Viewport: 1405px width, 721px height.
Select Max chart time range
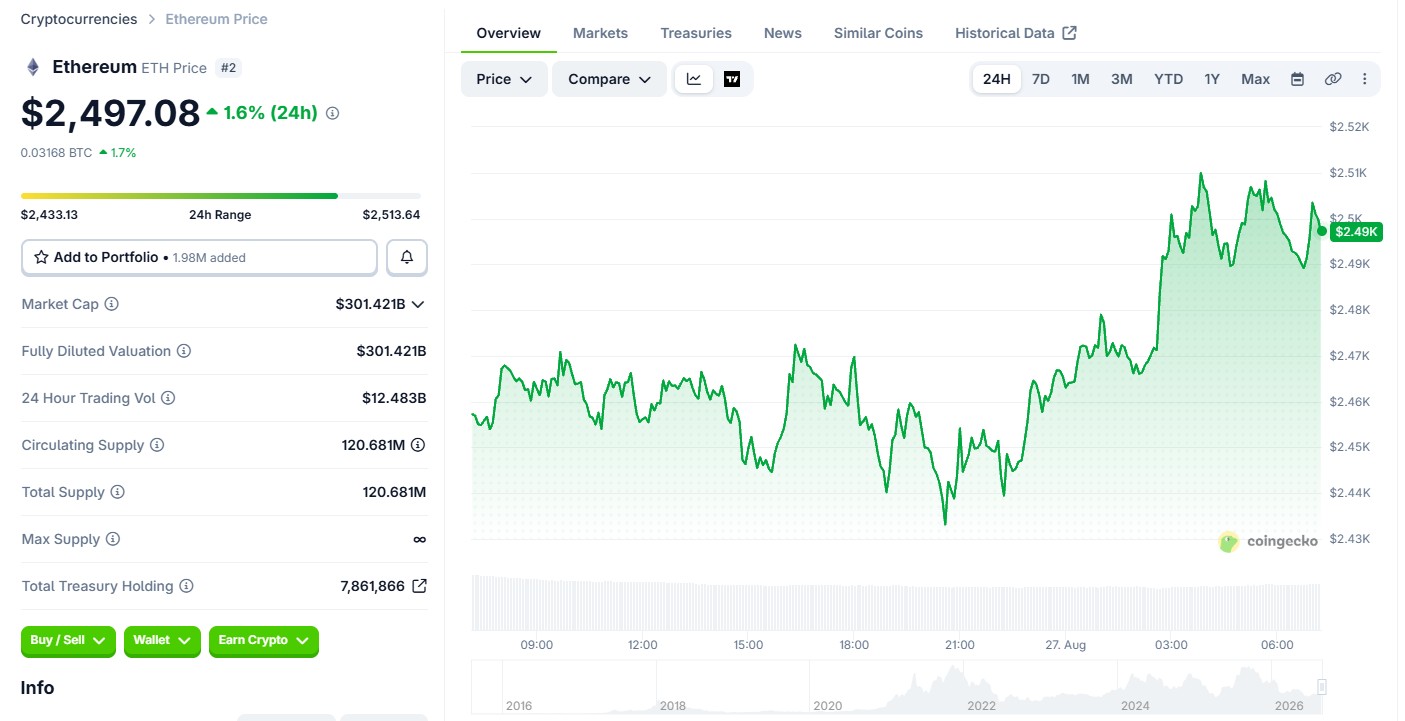pyautogui.click(x=1256, y=79)
